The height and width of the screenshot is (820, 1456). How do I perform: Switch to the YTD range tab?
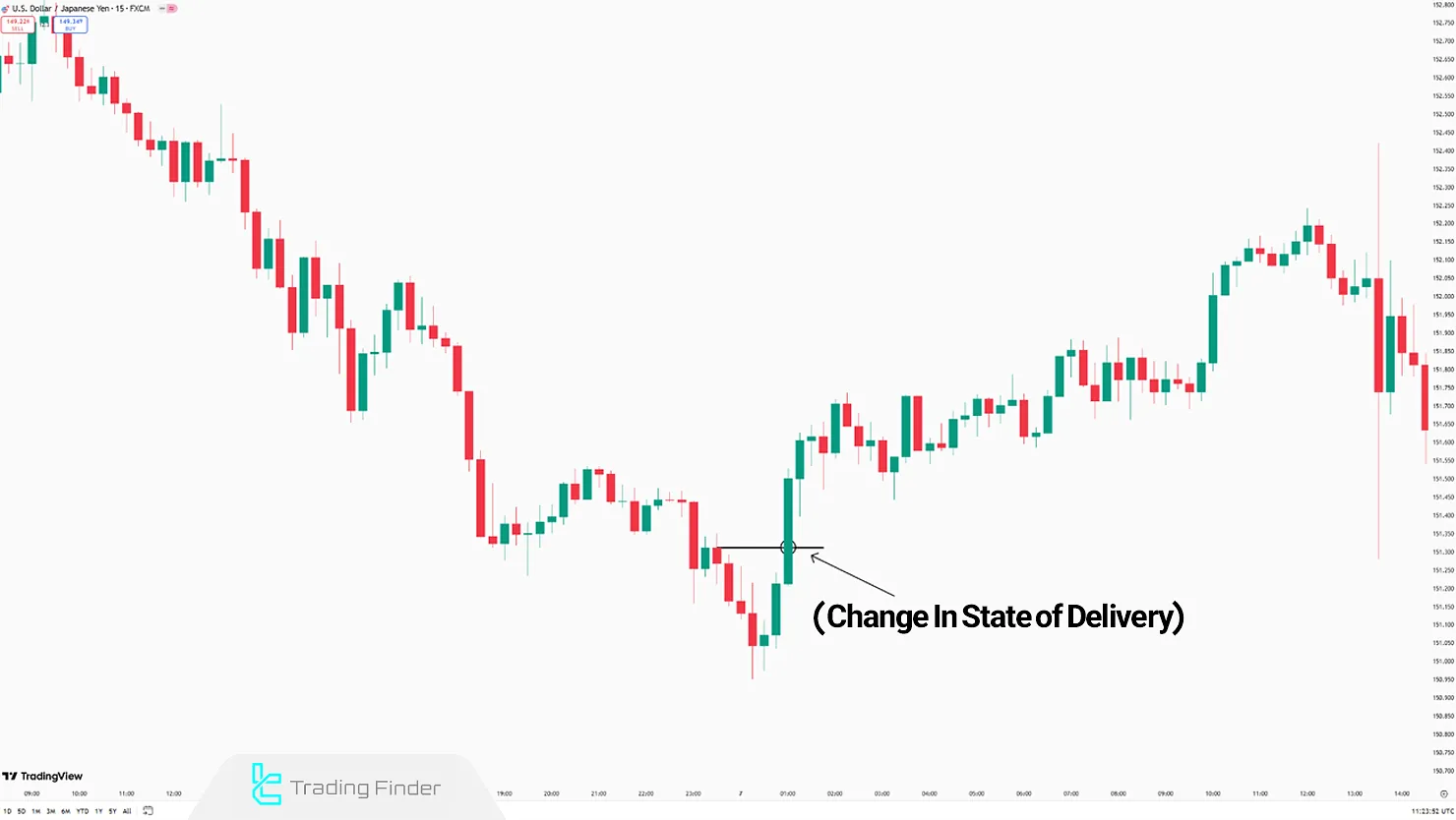point(81,811)
